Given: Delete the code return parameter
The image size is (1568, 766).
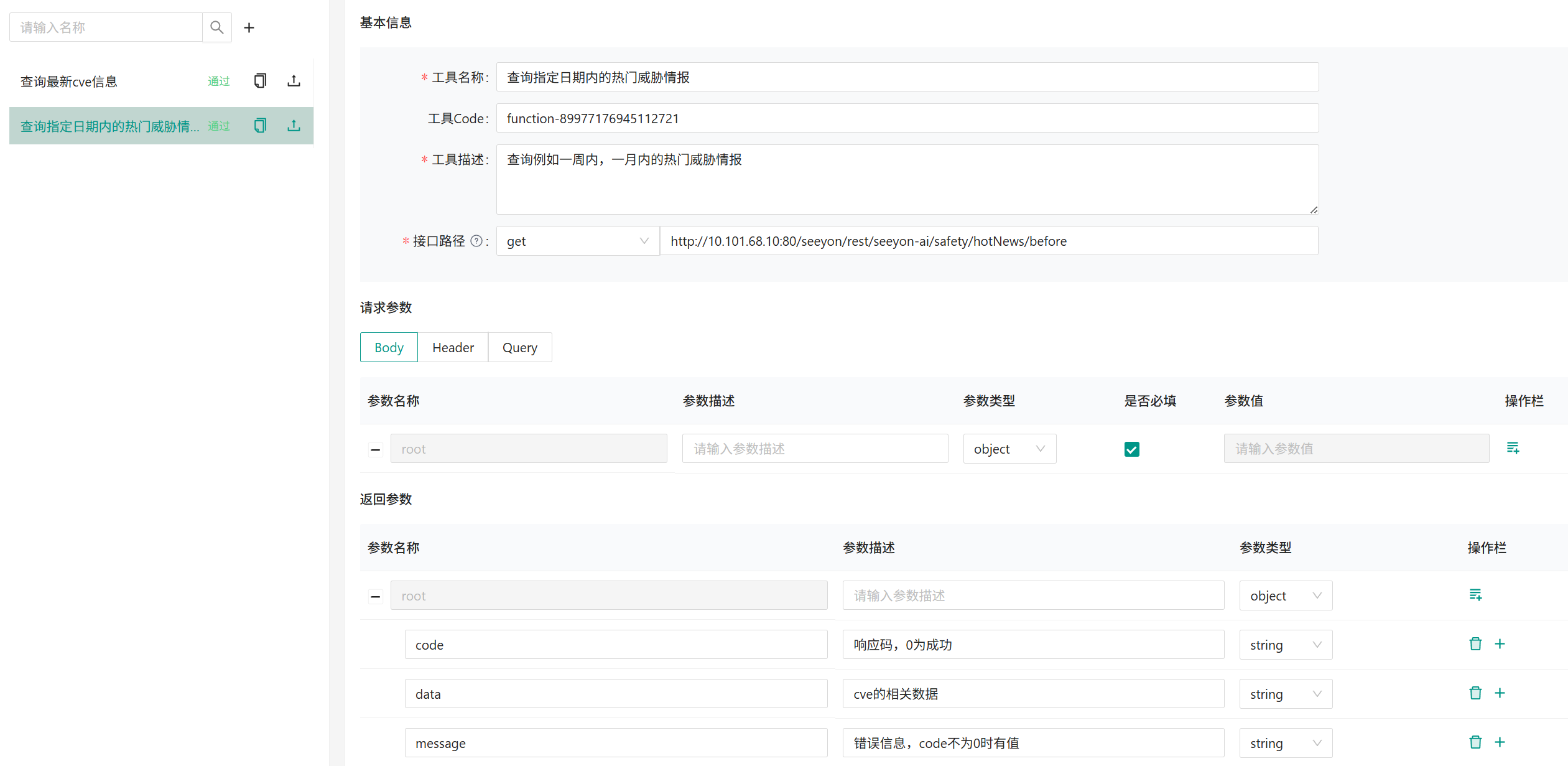Looking at the screenshot, I should 1475,644.
